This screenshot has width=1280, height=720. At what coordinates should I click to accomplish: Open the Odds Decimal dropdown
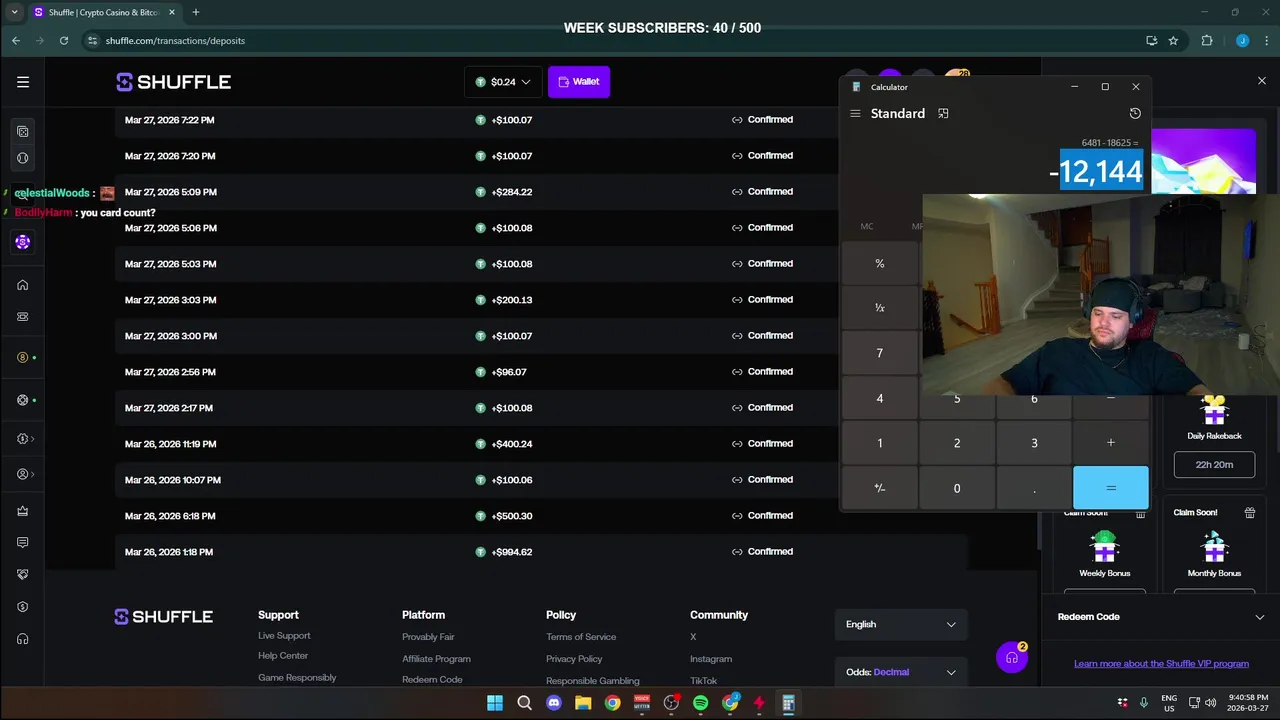point(901,672)
